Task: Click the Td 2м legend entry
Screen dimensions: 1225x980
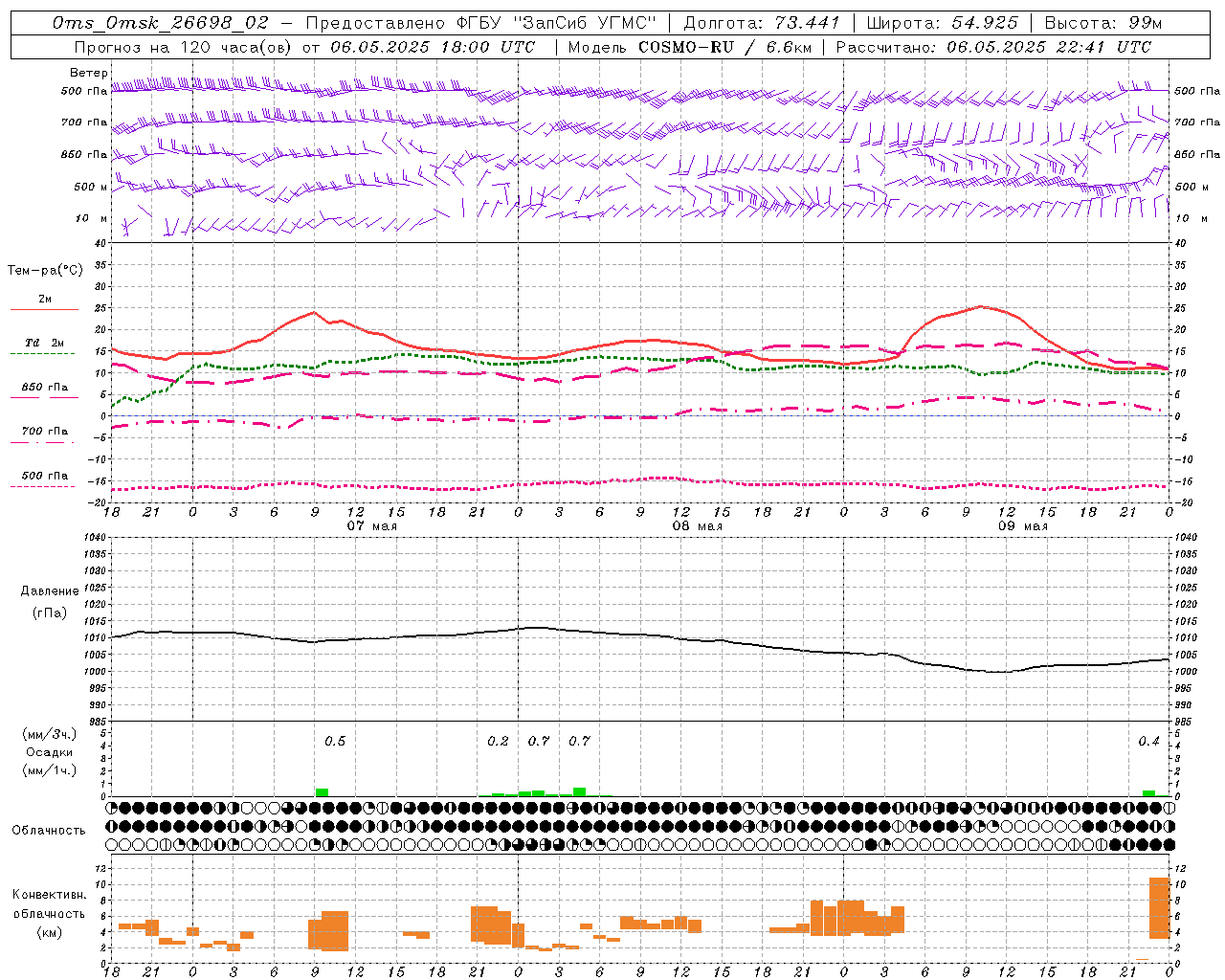Action: [x=45, y=343]
